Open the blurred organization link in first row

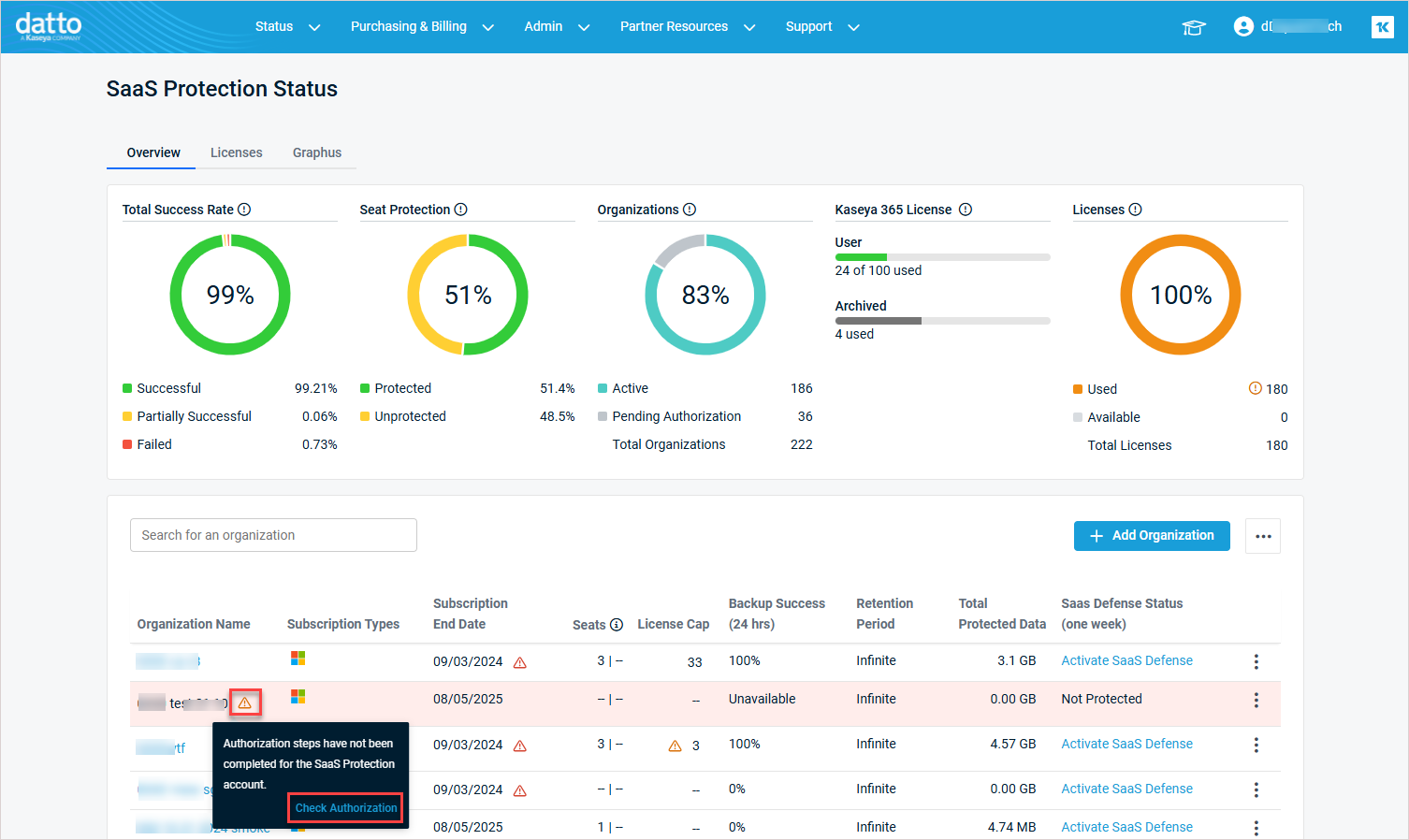168,661
